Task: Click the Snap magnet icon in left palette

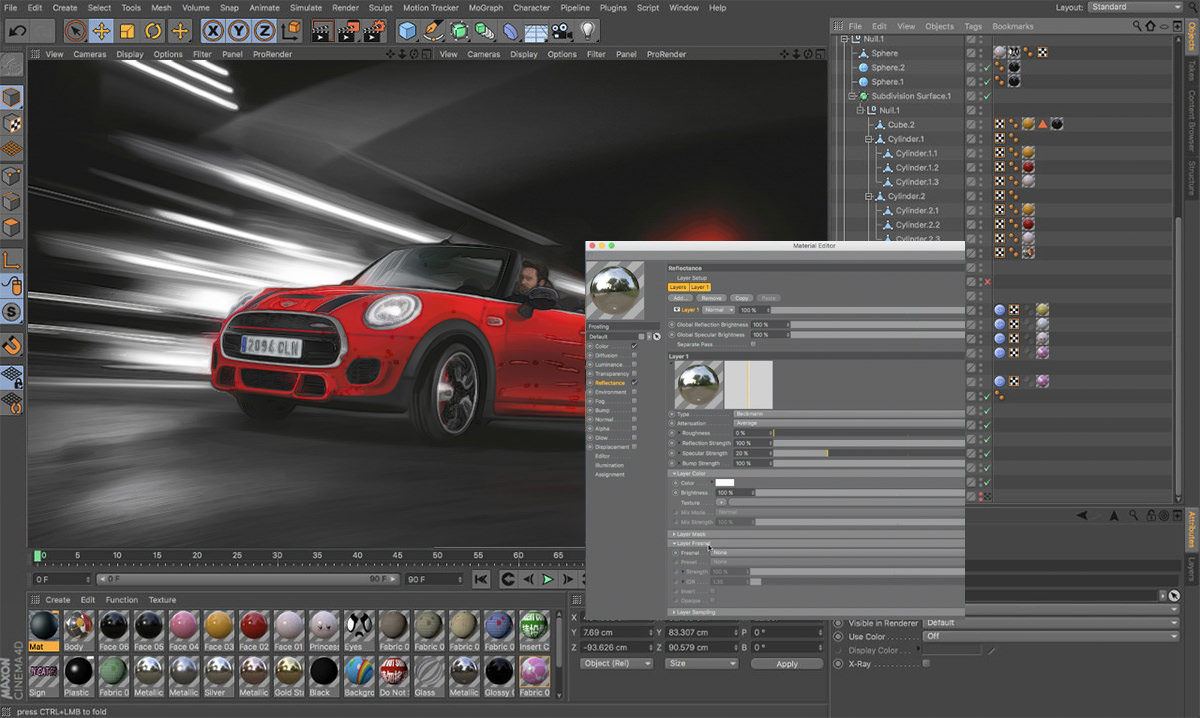Action: (x=12, y=346)
